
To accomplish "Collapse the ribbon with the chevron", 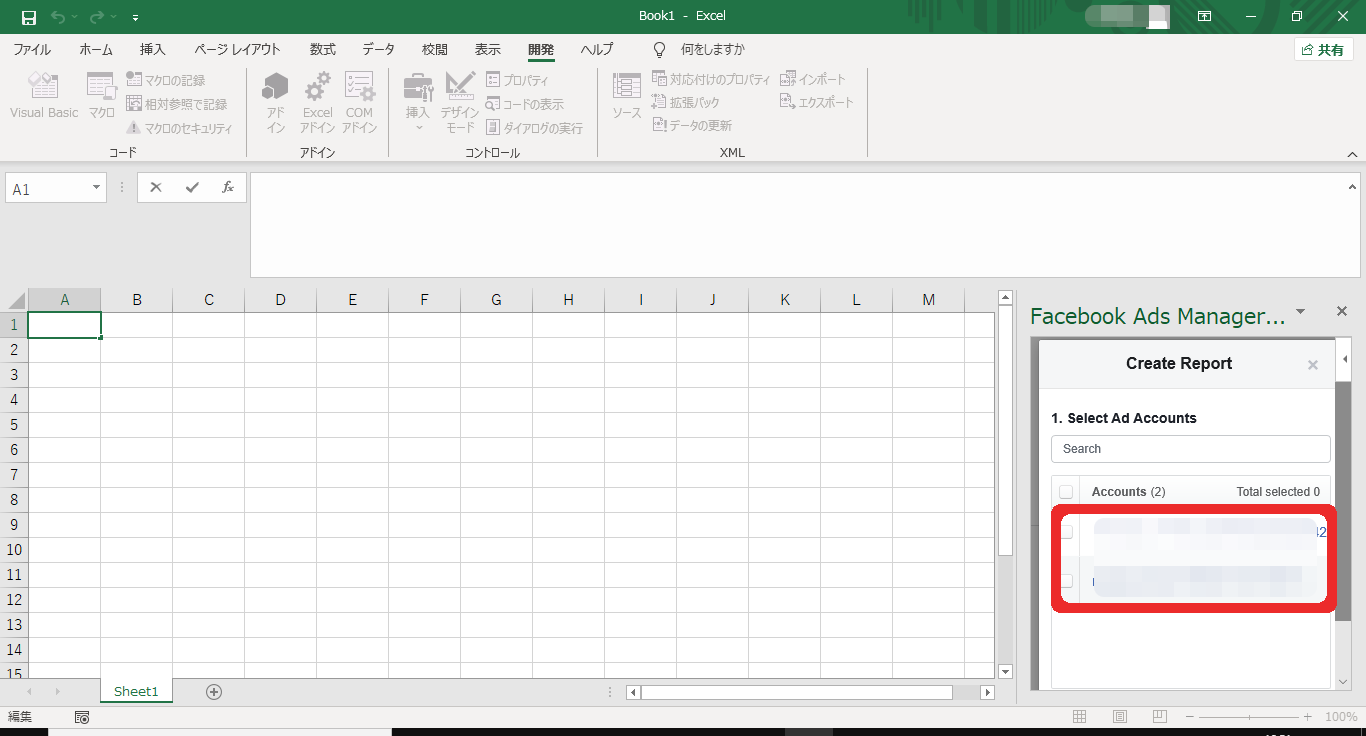I will pyautogui.click(x=1352, y=154).
